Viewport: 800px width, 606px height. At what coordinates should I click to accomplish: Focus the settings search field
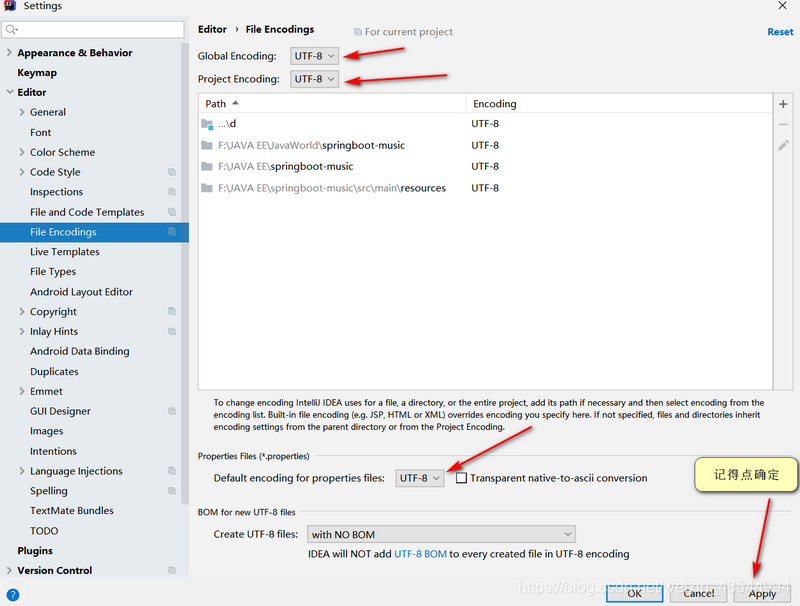coord(93,30)
